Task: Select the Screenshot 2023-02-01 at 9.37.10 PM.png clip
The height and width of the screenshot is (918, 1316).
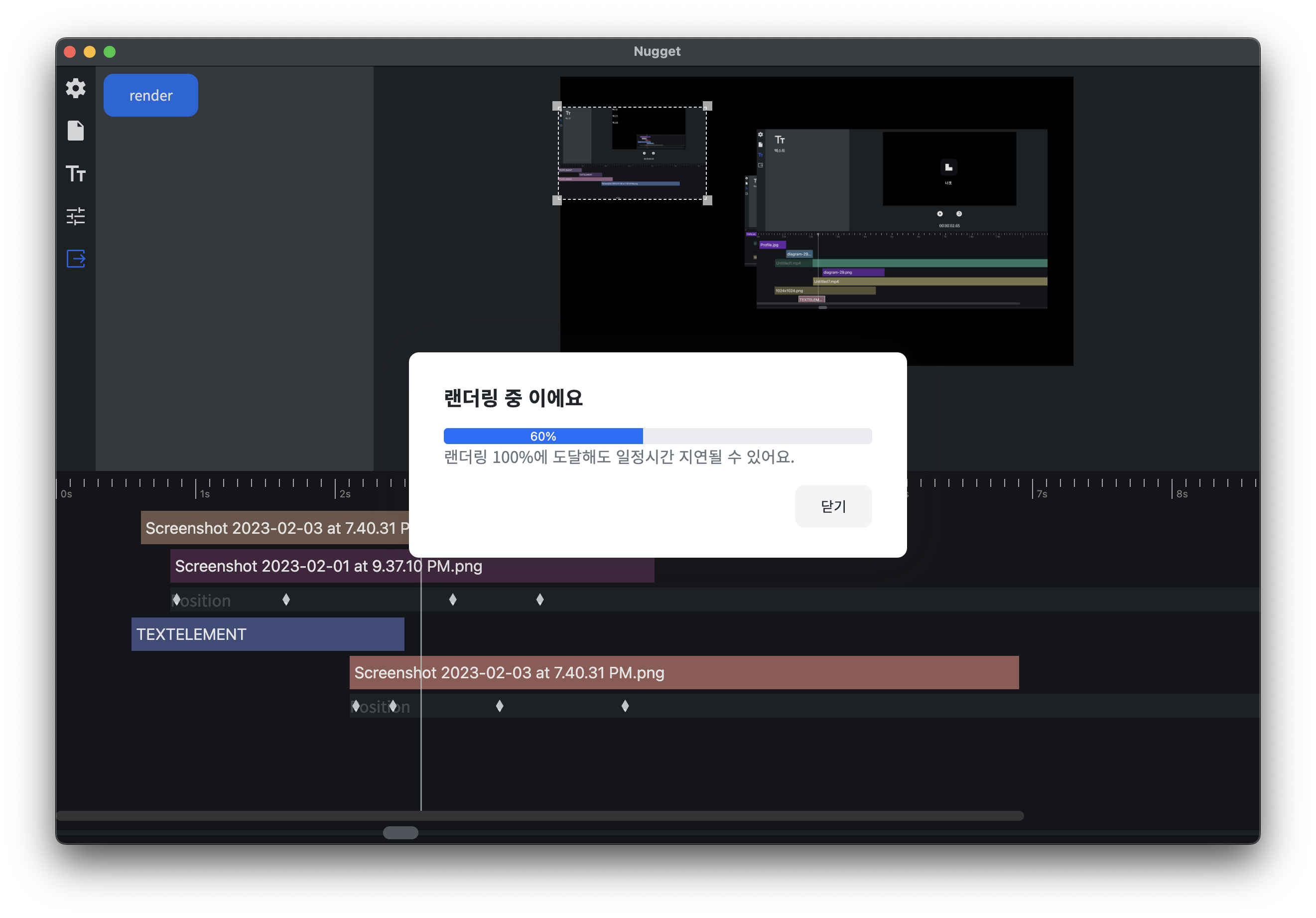Action: click(x=412, y=566)
